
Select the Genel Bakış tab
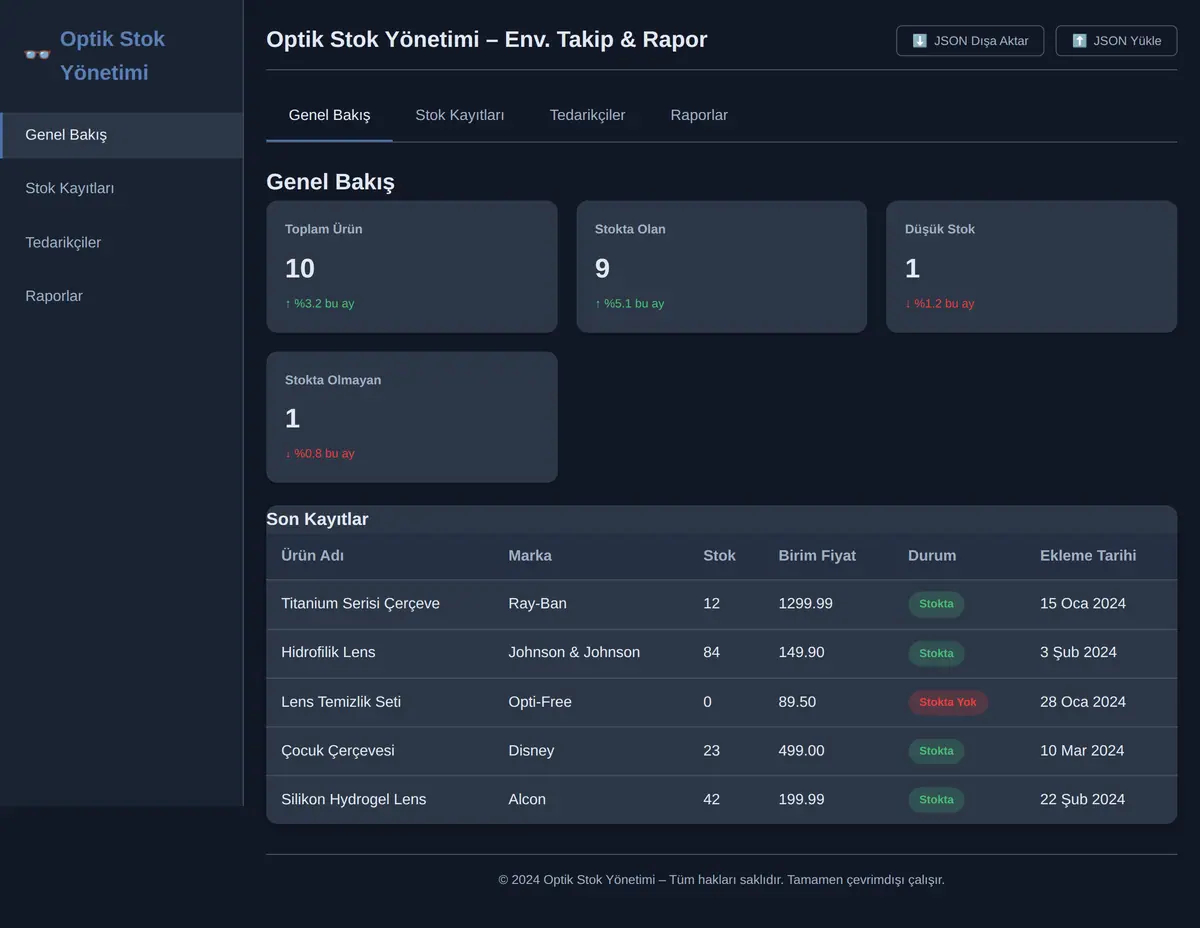(329, 115)
